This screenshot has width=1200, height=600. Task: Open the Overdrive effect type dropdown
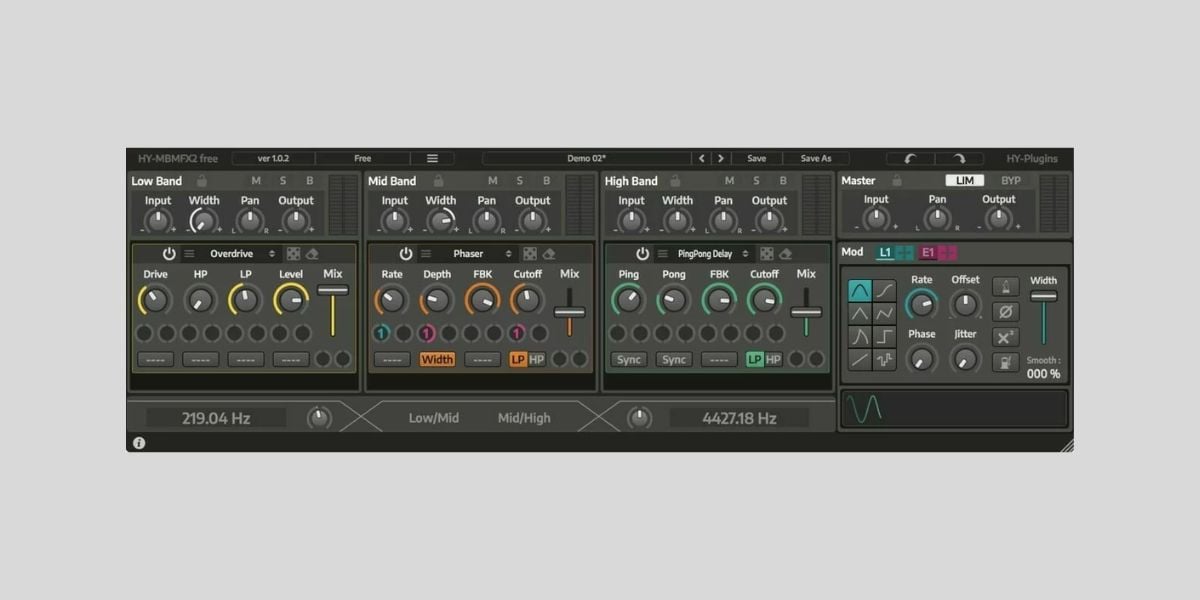pyautogui.click(x=242, y=254)
